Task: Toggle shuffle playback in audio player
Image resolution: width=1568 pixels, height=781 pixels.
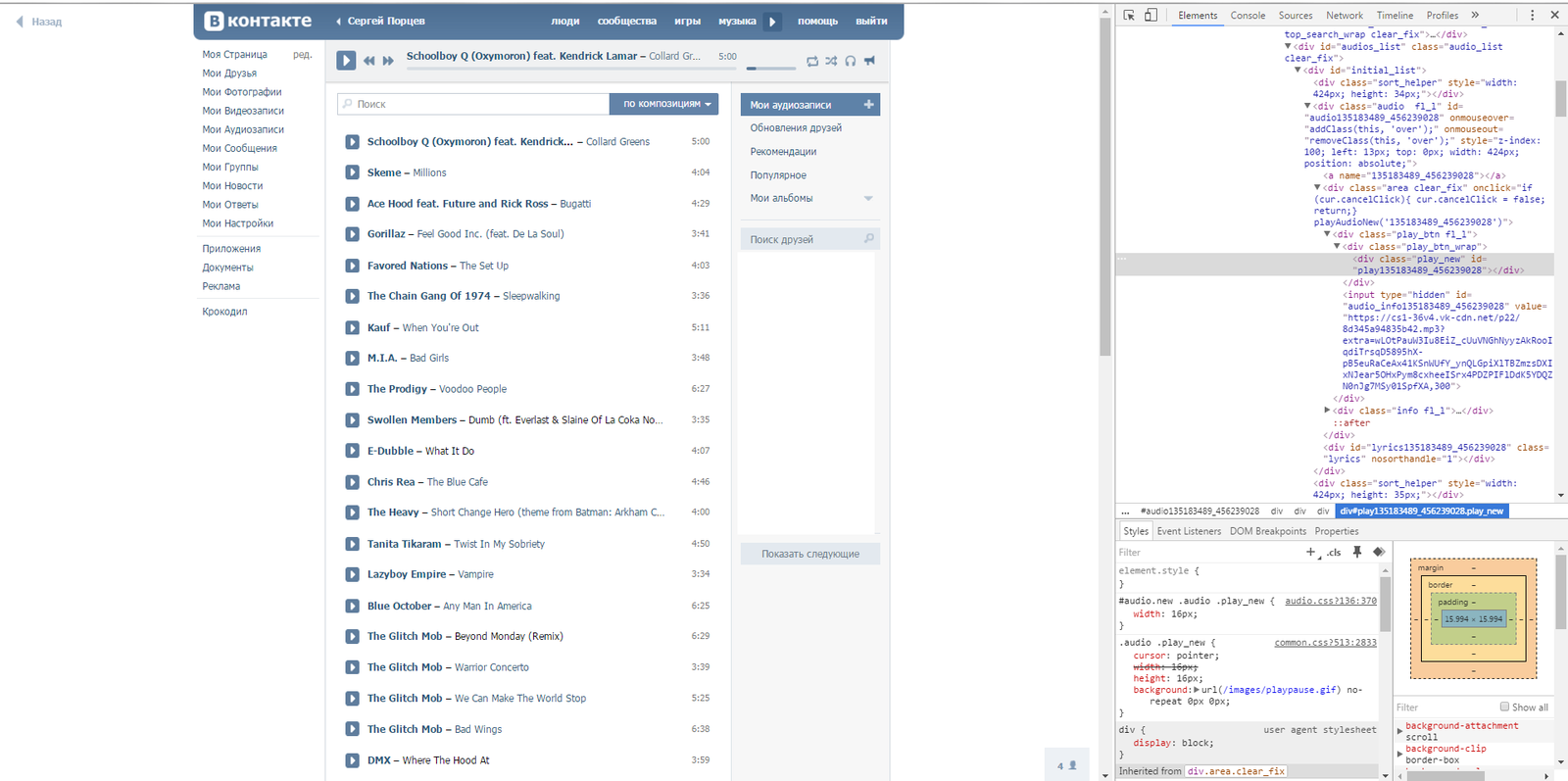Action: coord(831,61)
